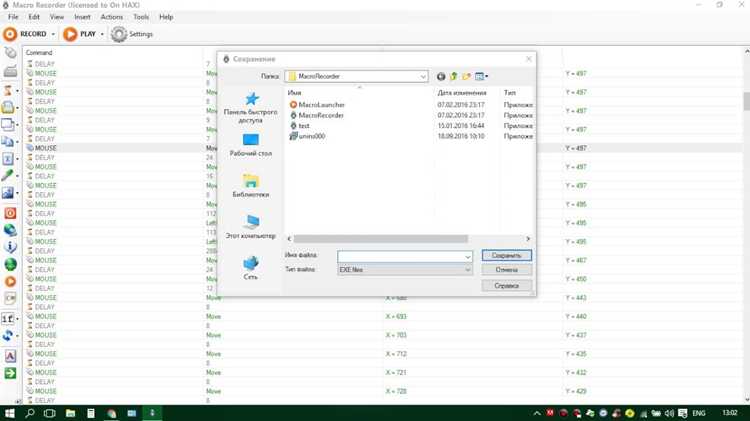This screenshot has height=421, width=750.
Task: Click the Command column header
Action: click(39, 53)
